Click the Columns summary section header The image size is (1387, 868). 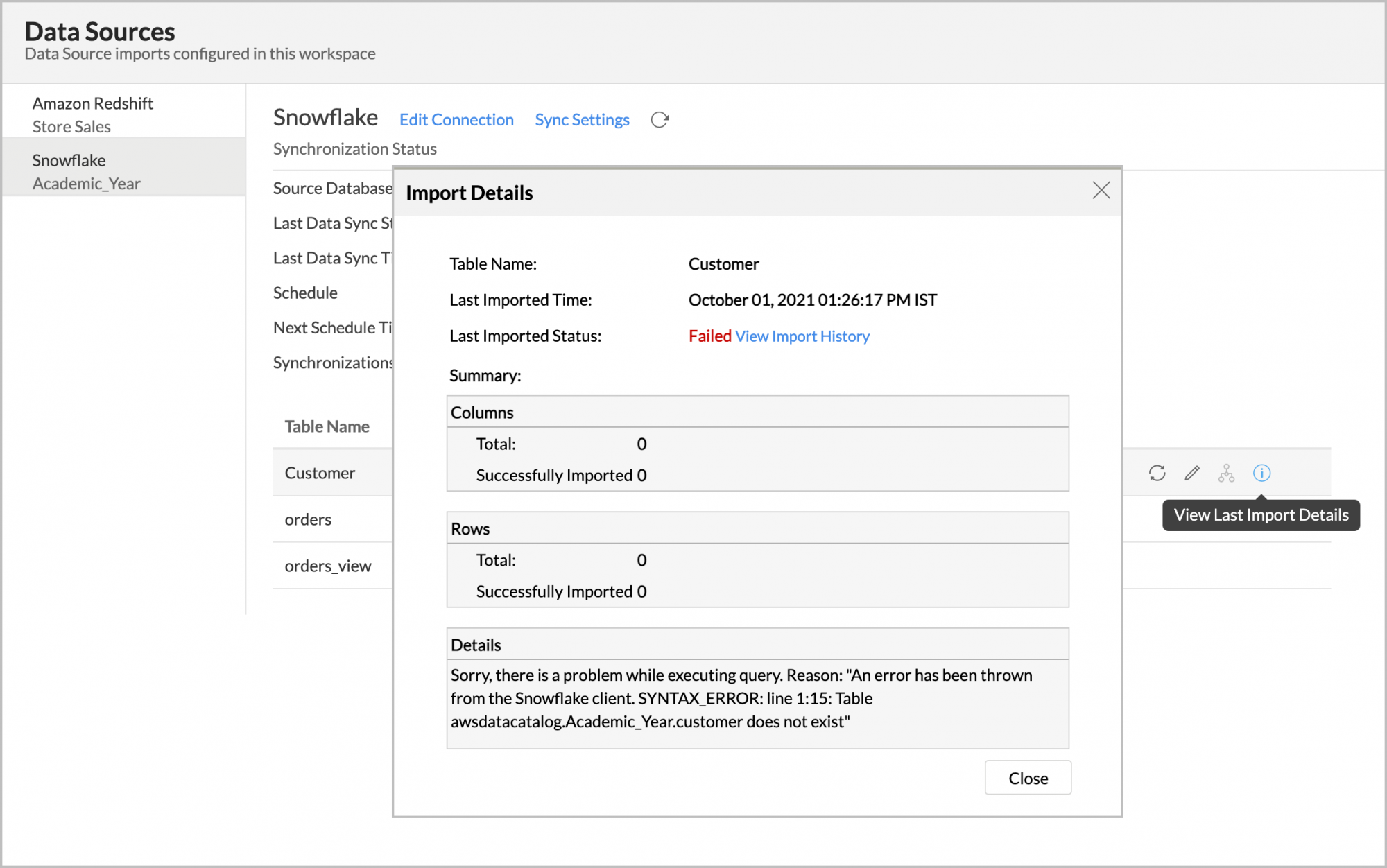tap(757, 412)
